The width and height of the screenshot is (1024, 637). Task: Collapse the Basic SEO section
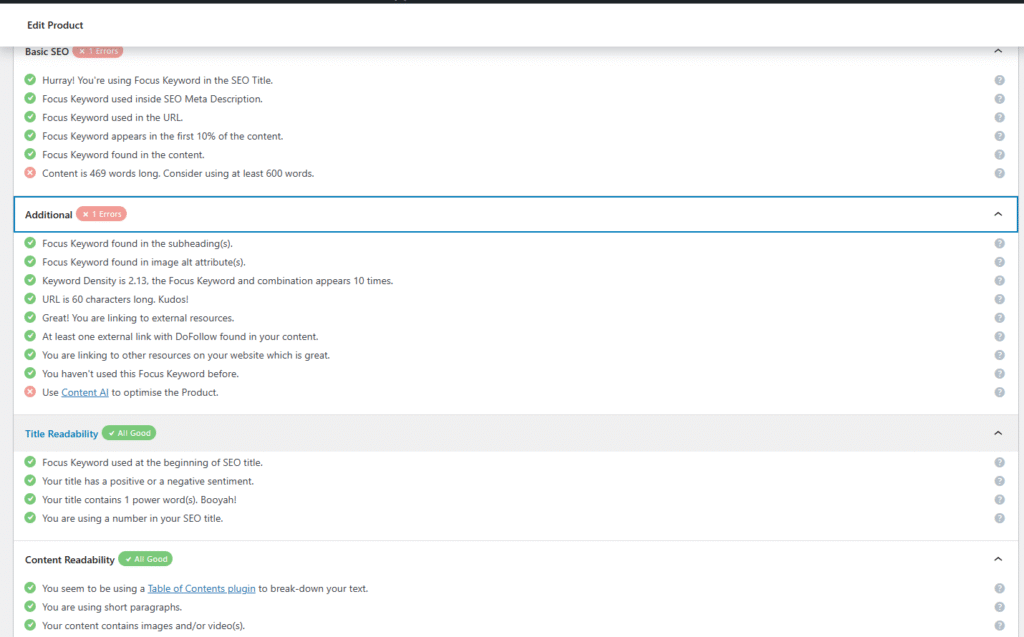[x=997, y=51]
